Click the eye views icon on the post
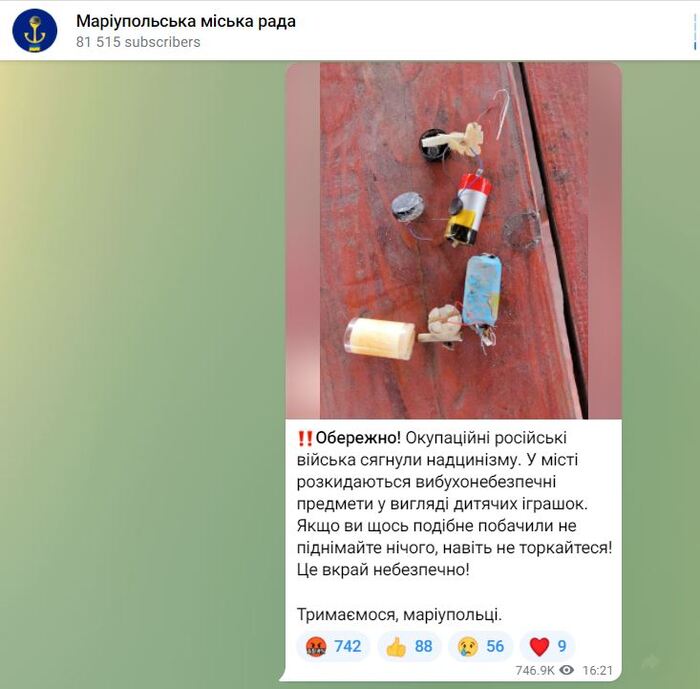The width and height of the screenshot is (700, 689). (x=567, y=670)
